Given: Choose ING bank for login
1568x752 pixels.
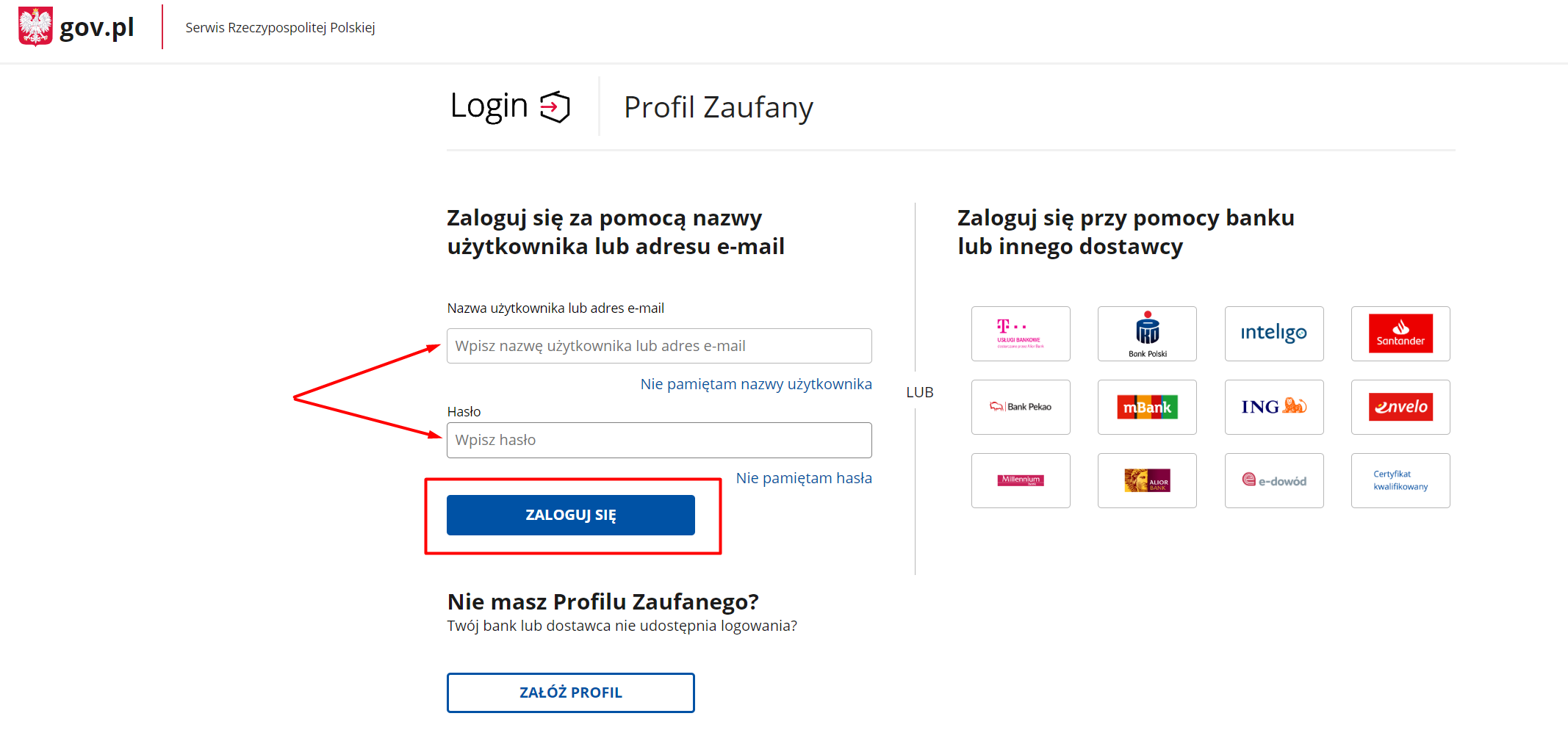Looking at the screenshot, I should click(1273, 407).
